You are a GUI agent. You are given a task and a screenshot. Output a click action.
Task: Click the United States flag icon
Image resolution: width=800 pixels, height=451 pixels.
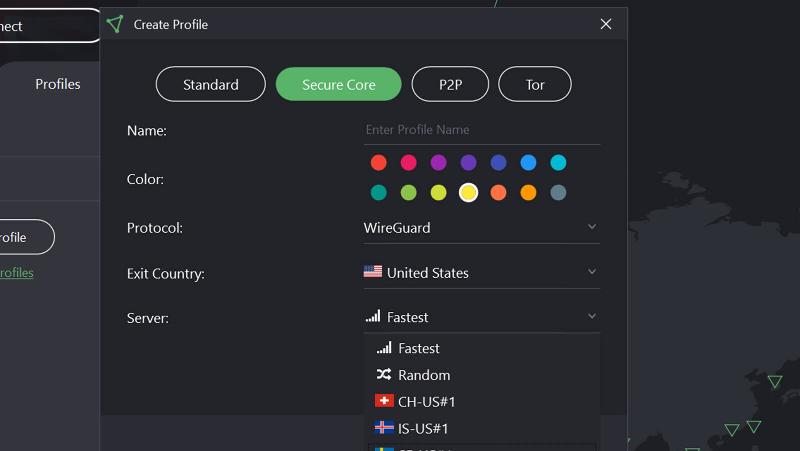(373, 271)
